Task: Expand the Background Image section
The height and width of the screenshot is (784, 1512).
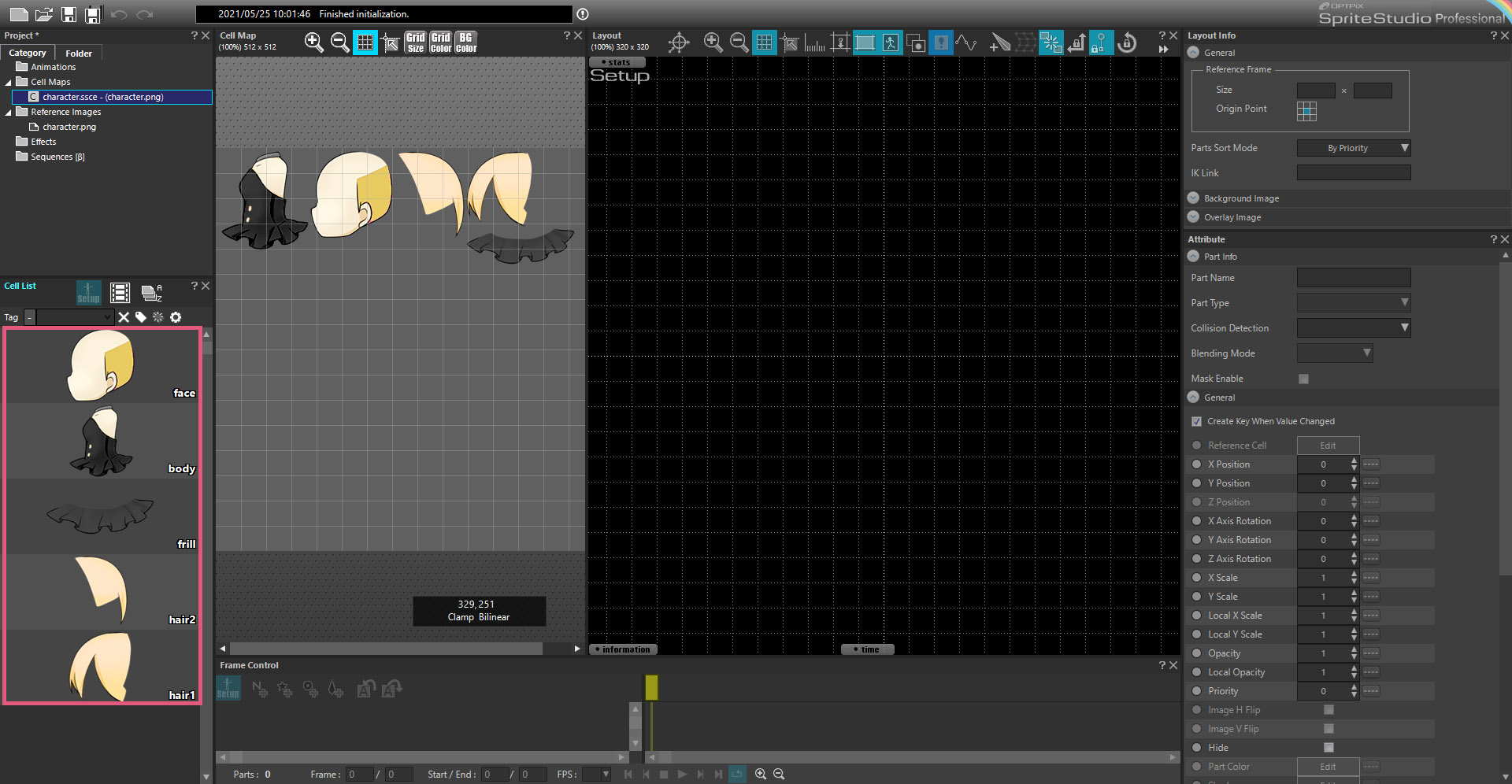Action: click(1193, 198)
